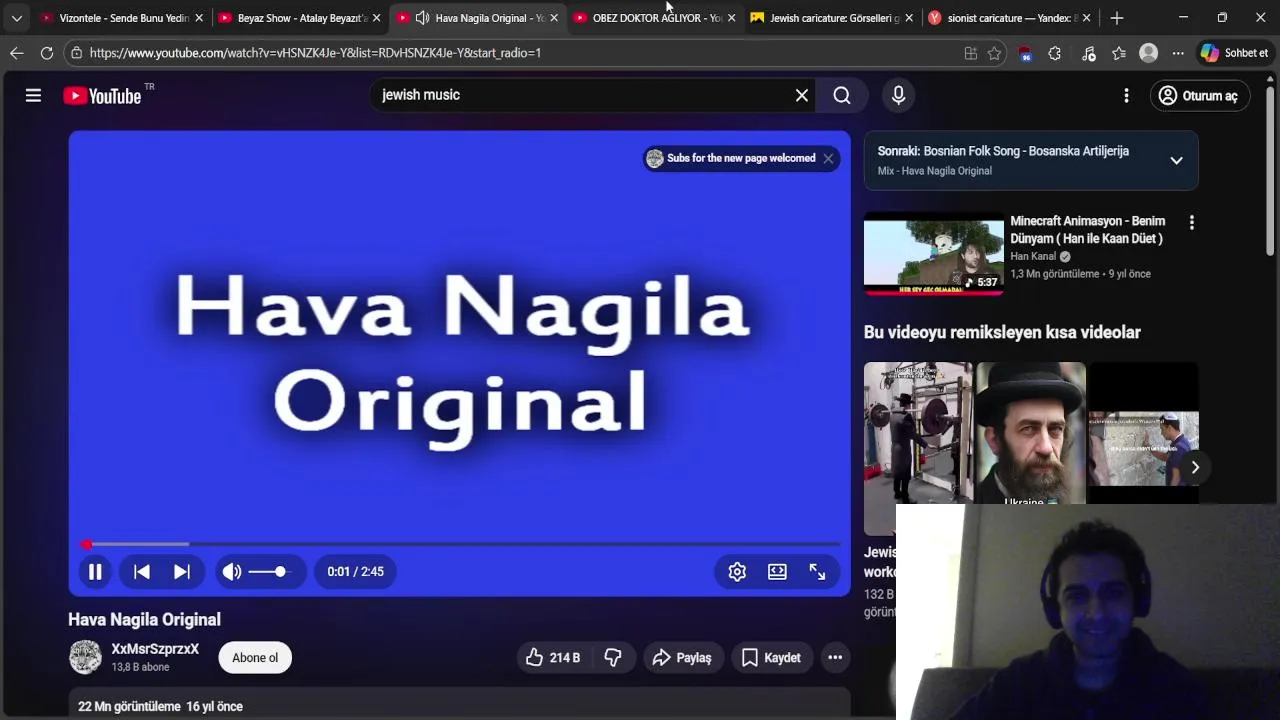Open the YouTube hamburger guide menu
Screen dimensions: 1280x720
pyautogui.click(x=33, y=95)
